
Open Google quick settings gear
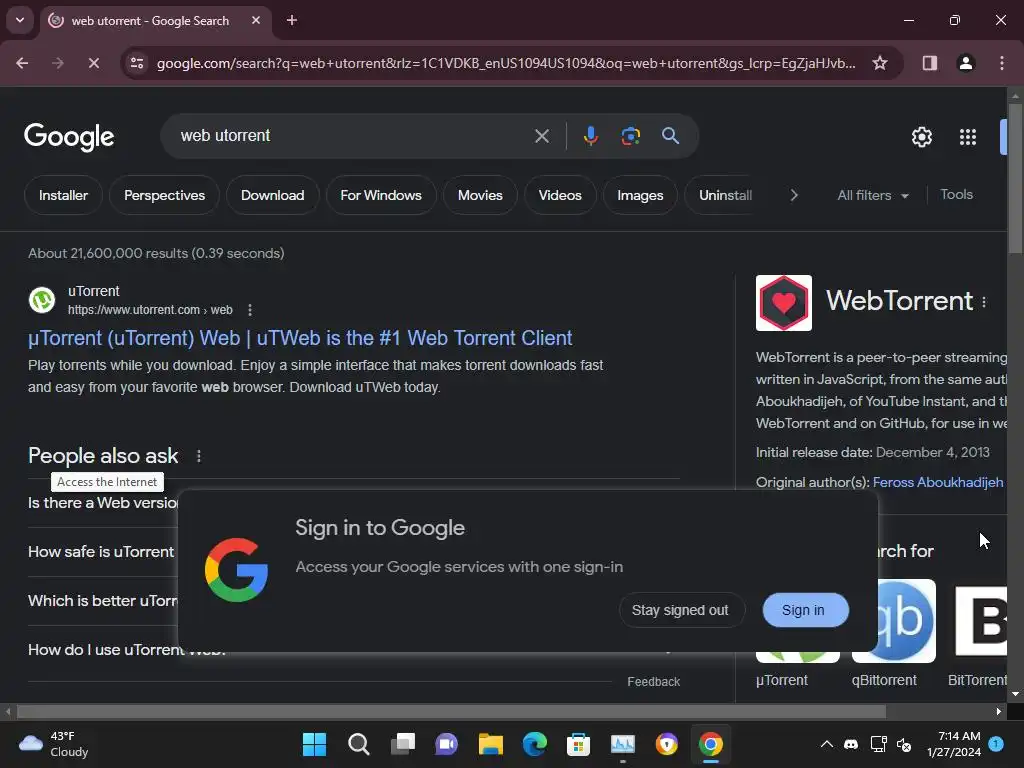click(921, 137)
